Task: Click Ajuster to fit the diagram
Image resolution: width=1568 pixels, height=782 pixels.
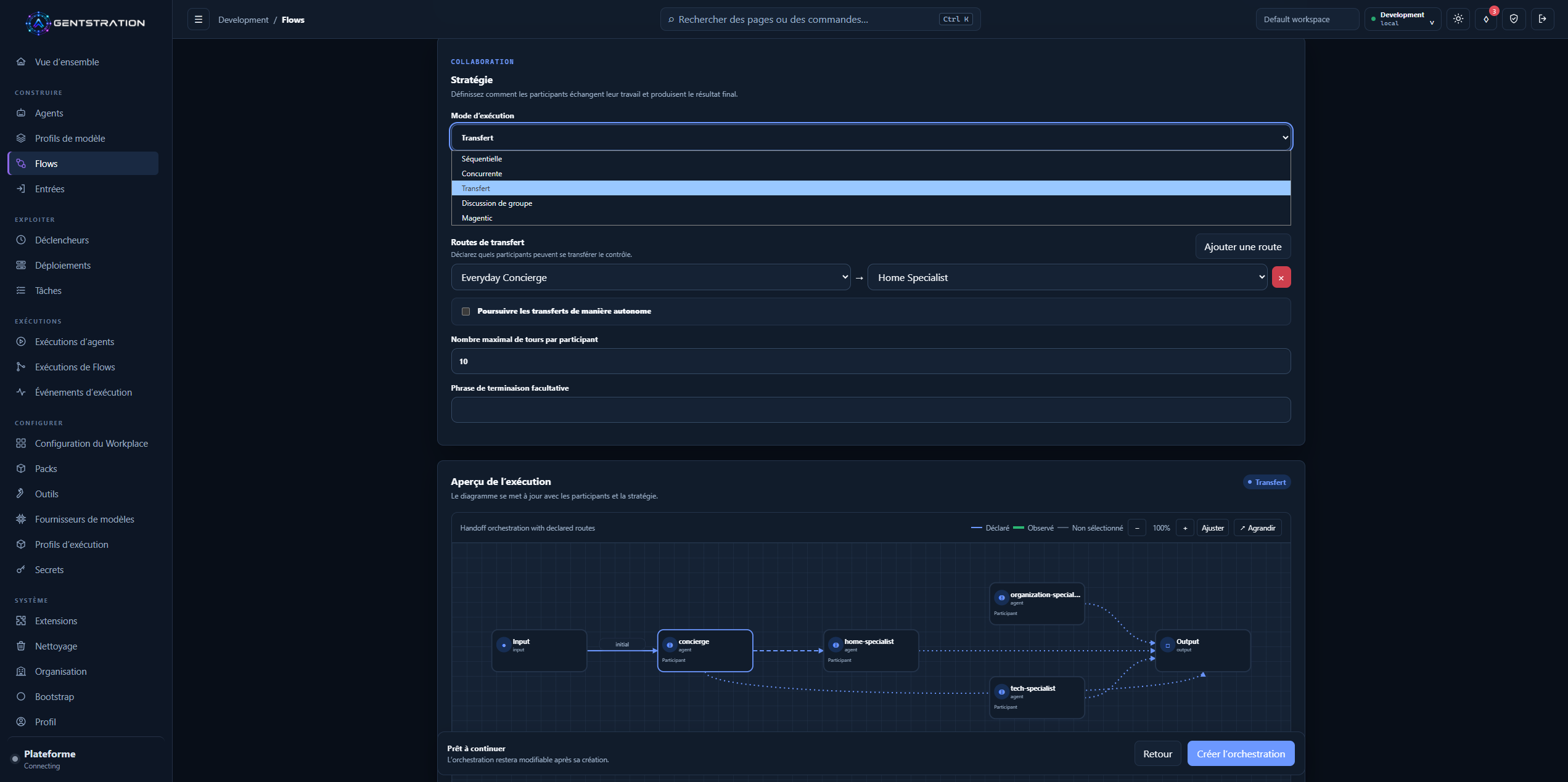Action: point(1212,528)
